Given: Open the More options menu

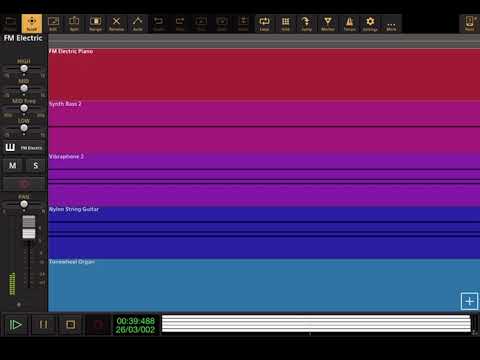Looking at the screenshot, I should [391, 23].
